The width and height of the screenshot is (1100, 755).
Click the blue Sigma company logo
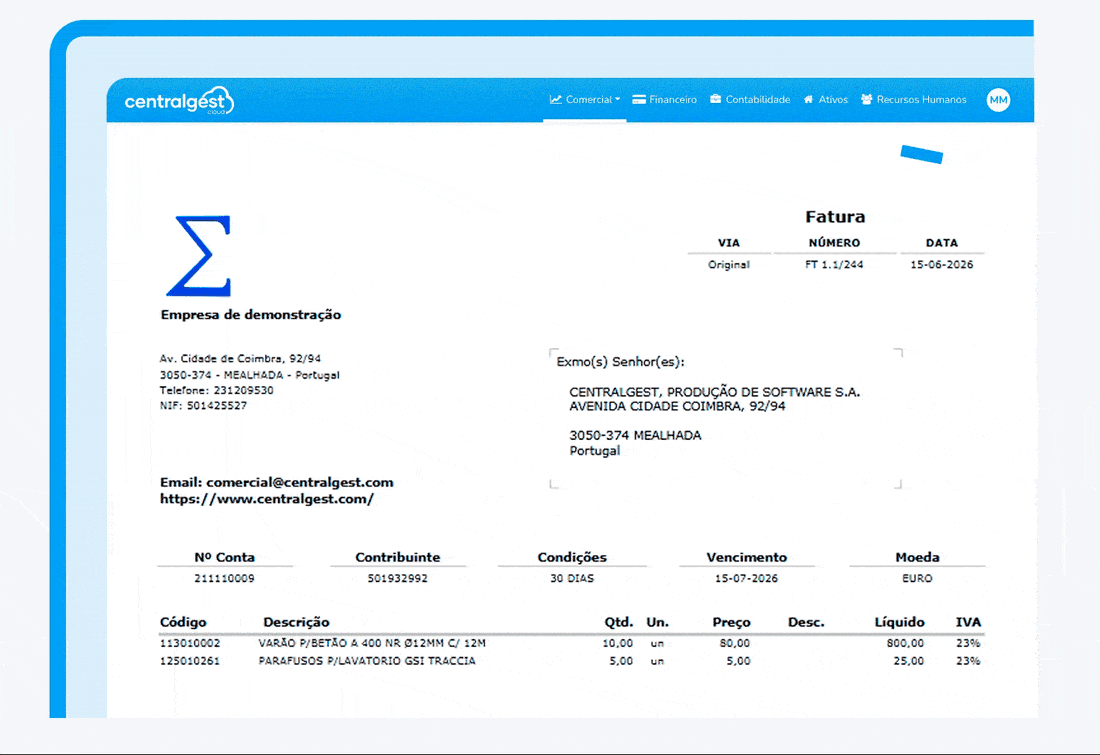(x=199, y=255)
